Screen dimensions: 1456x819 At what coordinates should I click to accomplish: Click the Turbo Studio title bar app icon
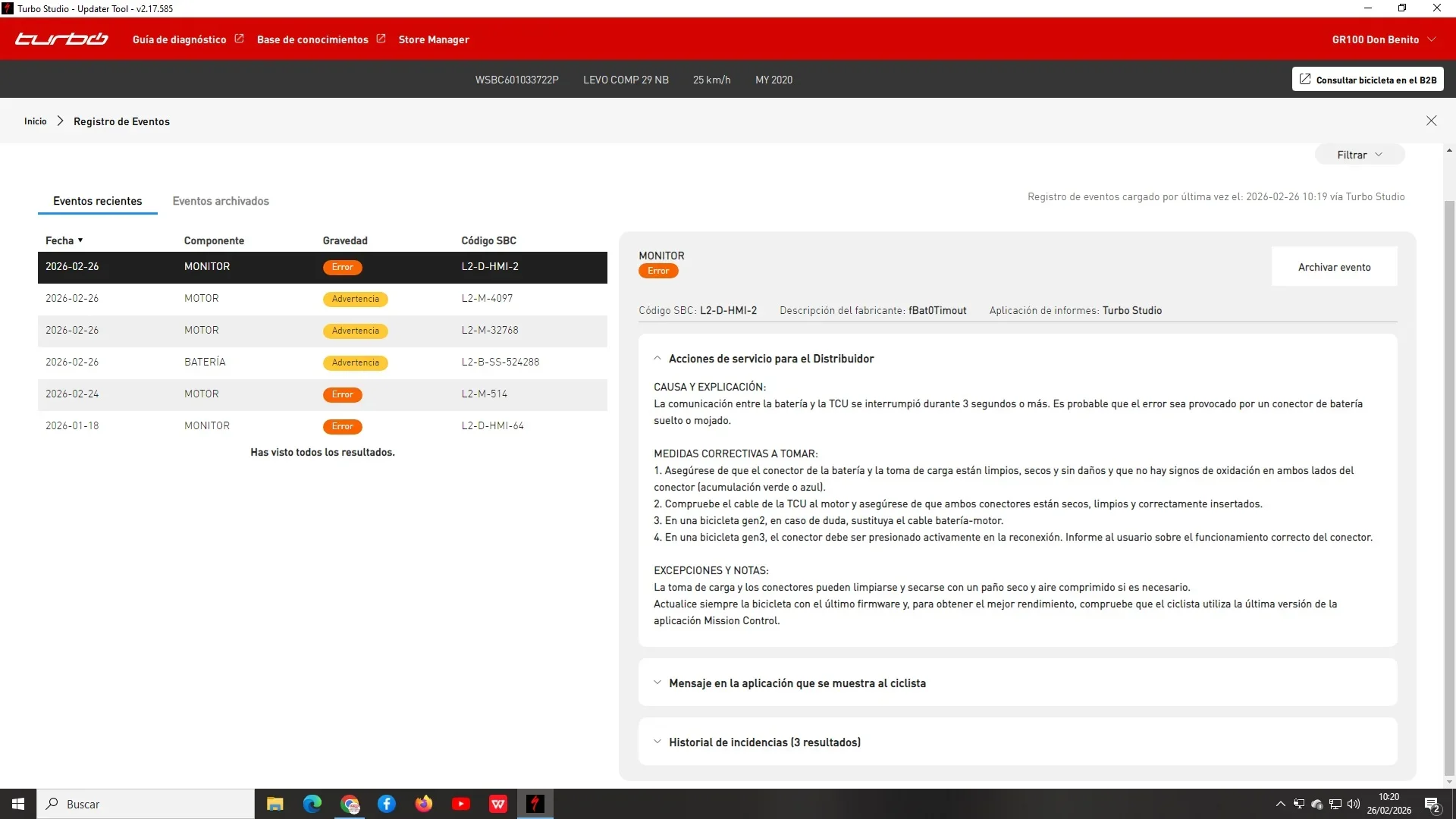[8, 8]
